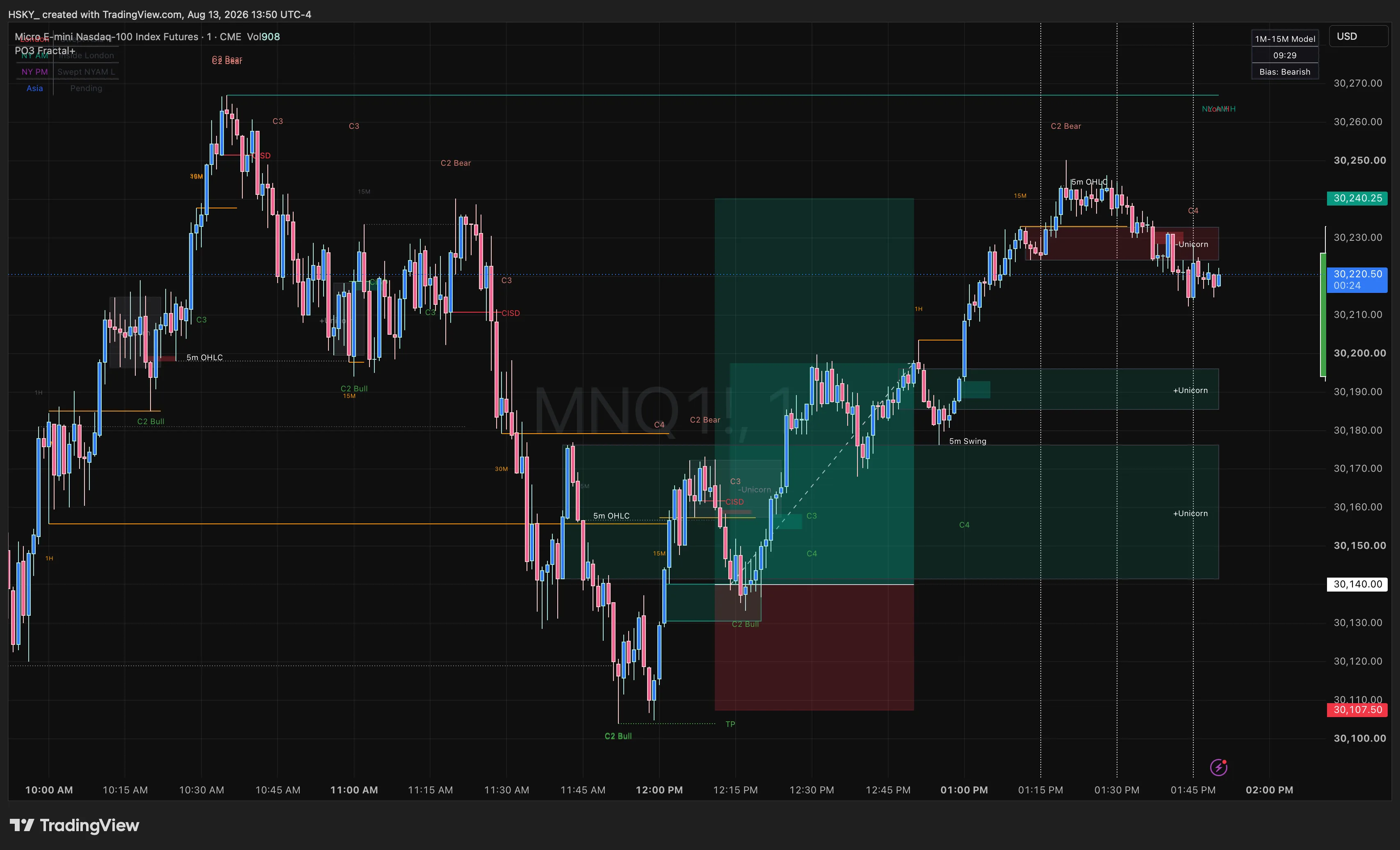
Task: Click the blue 30,220.50 current price label
Action: coord(1357,280)
